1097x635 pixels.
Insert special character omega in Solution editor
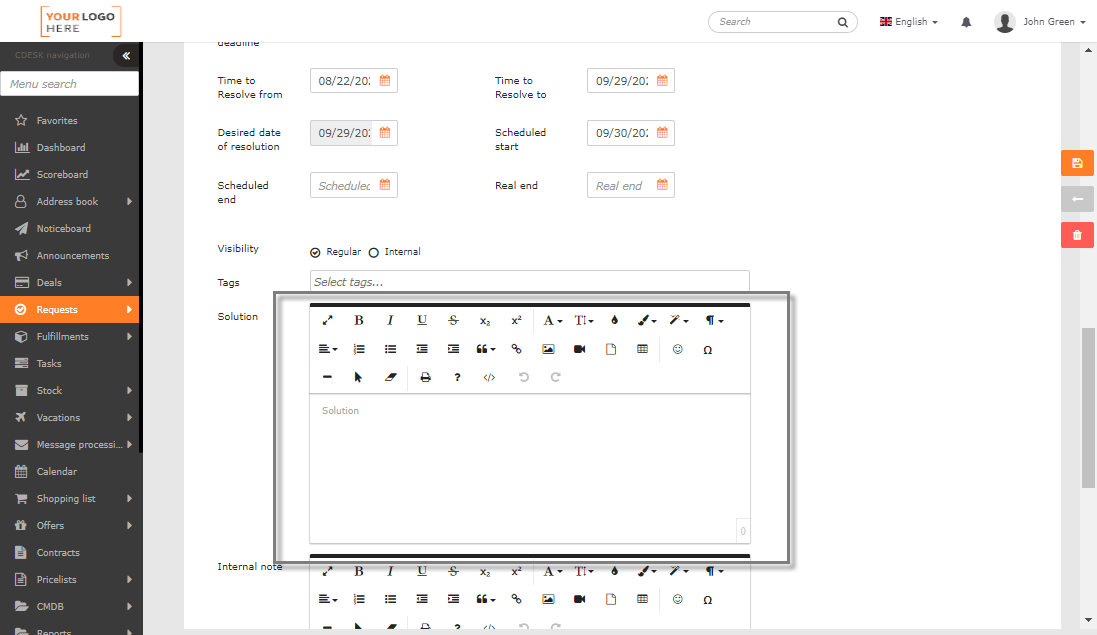click(x=707, y=350)
